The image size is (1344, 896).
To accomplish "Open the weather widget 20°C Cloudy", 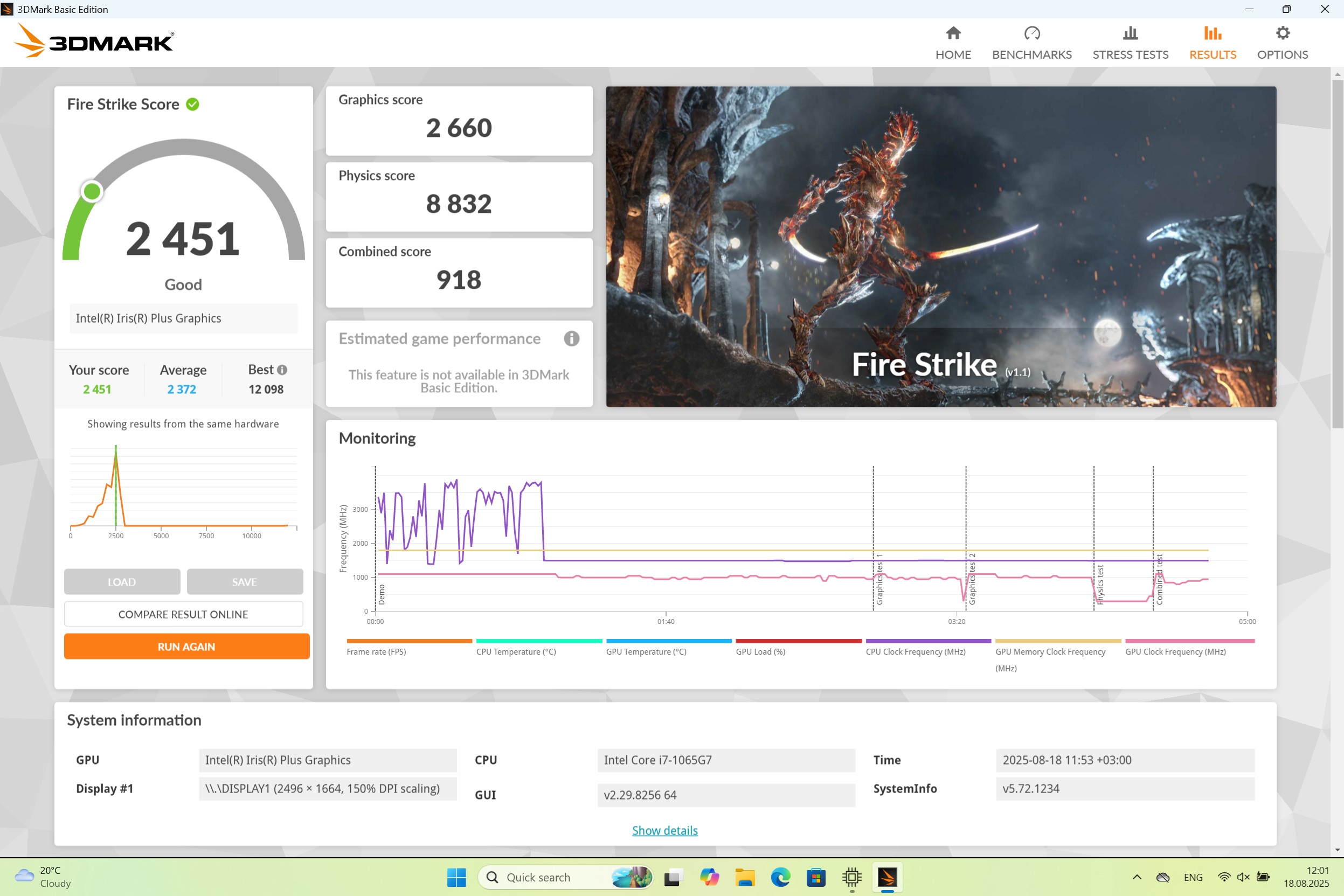I will (43, 877).
